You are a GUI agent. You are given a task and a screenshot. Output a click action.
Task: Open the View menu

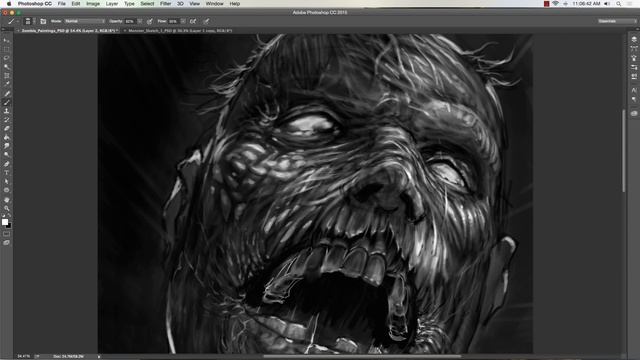pos(195,4)
